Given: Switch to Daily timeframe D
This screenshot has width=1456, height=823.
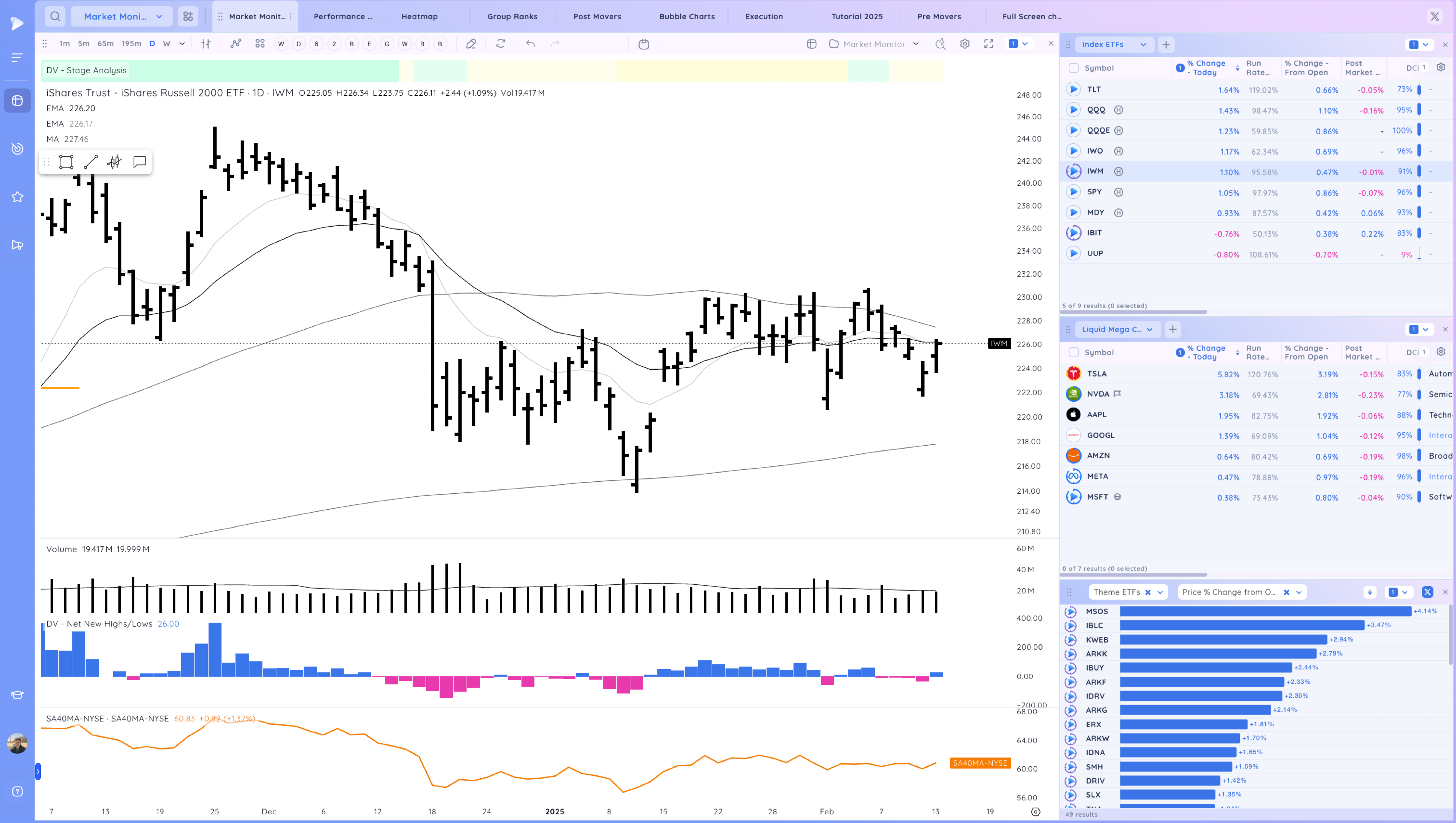Looking at the screenshot, I should tap(151, 44).
